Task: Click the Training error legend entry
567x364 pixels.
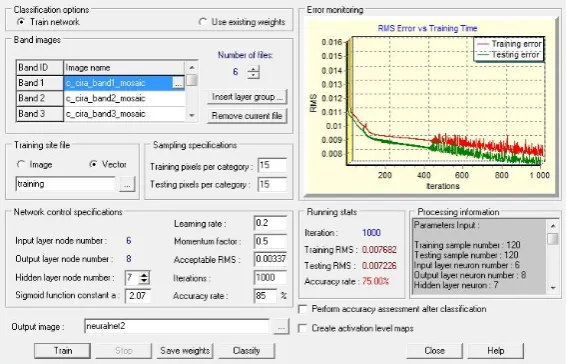Action: 510,44
